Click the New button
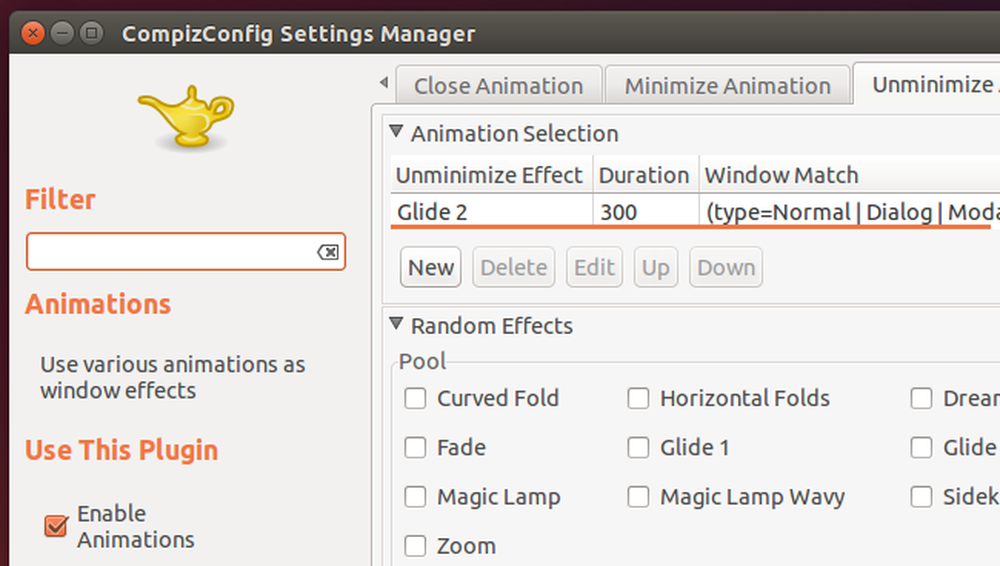This screenshot has height=566, width=1000. [x=431, y=267]
